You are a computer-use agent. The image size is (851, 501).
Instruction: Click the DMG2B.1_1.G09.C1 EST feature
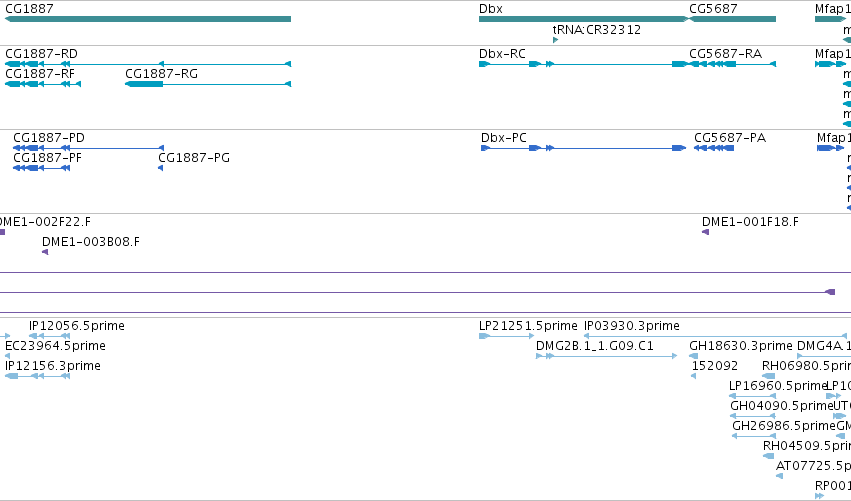(x=606, y=356)
